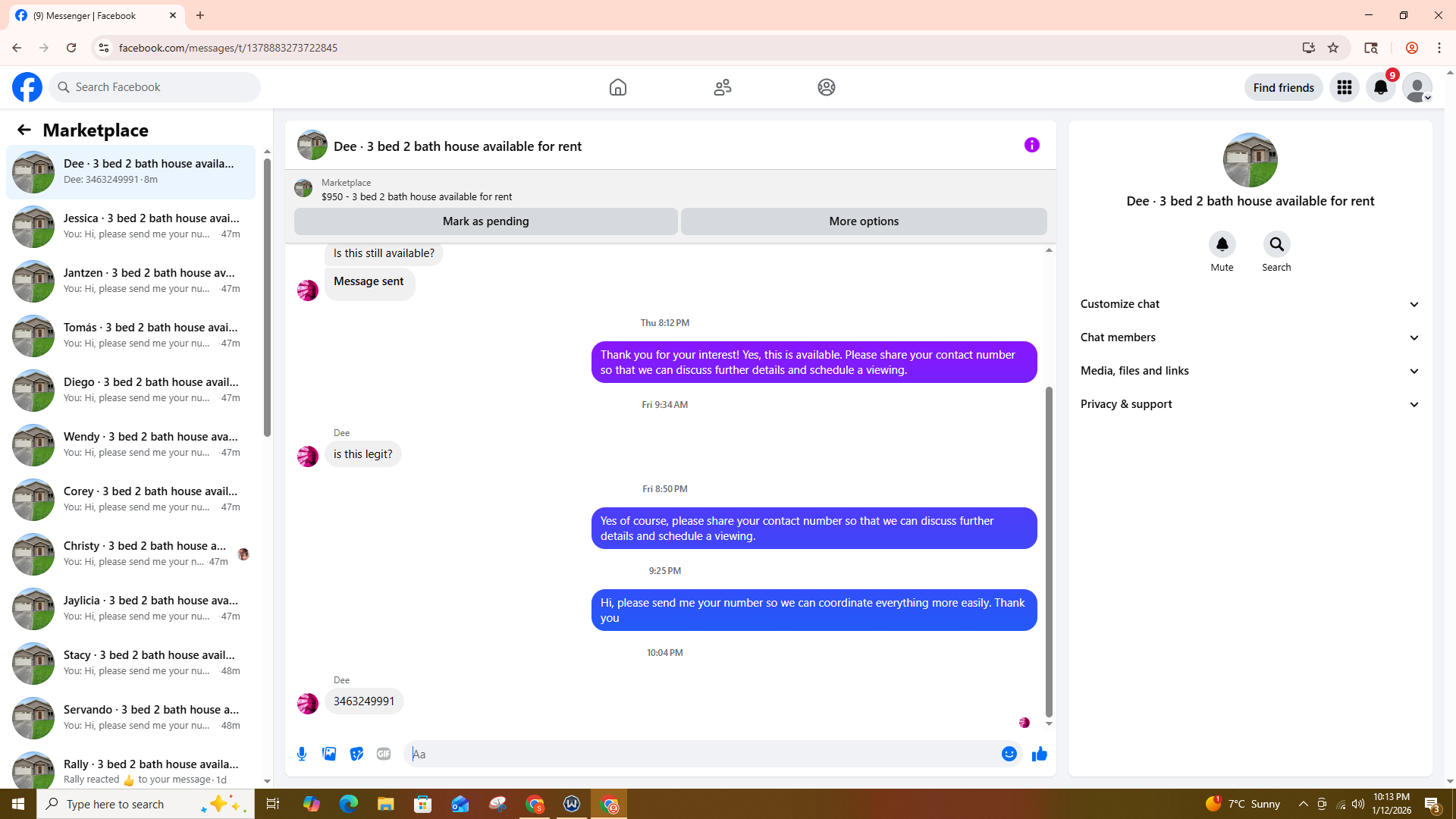
Task: Attach a file using the photo icon
Action: coord(329,754)
